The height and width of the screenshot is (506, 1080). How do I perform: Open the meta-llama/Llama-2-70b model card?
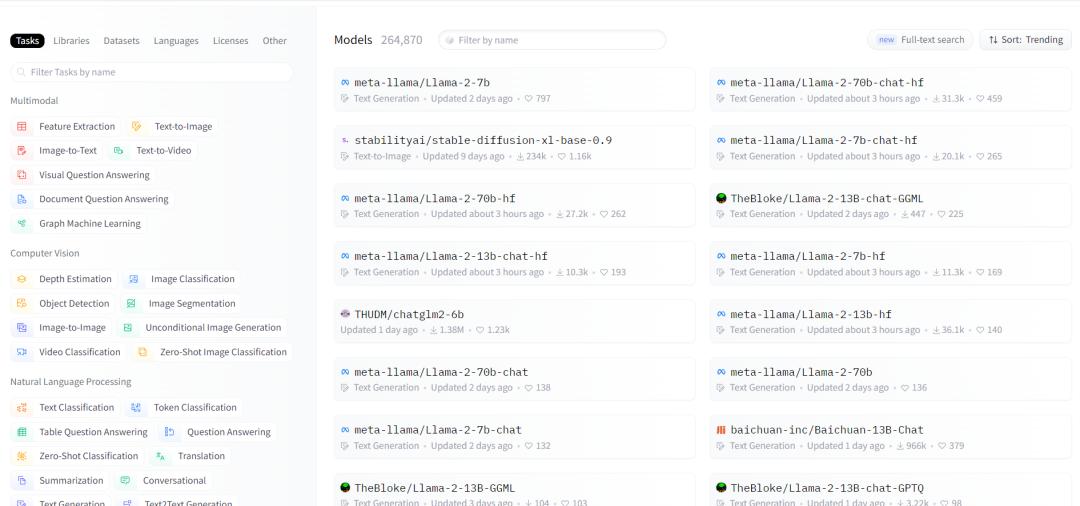tap(891, 379)
